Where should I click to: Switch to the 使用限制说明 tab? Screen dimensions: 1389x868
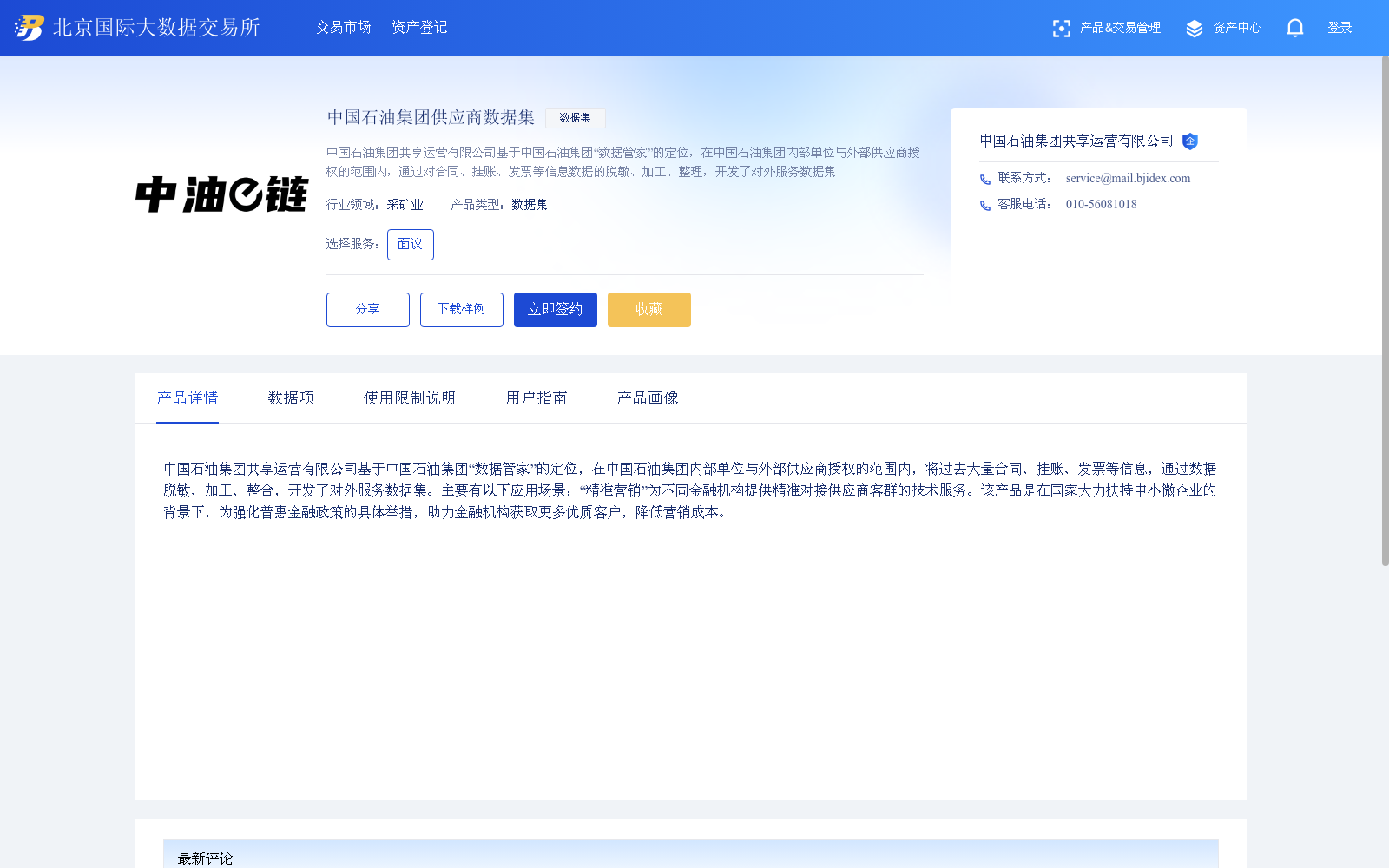click(410, 398)
